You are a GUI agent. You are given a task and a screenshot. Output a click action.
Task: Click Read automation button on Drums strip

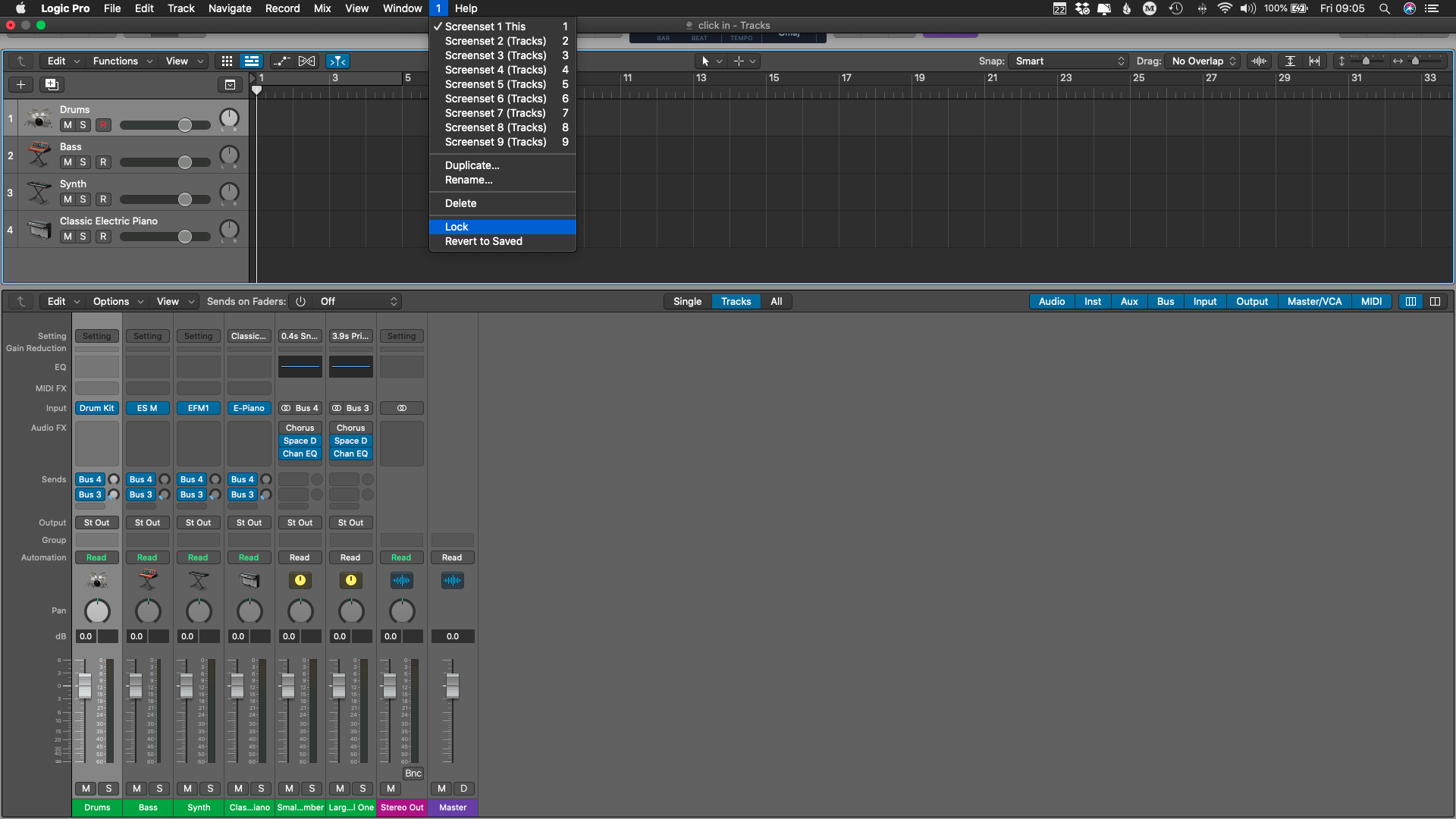pyautogui.click(x=96, y=557)
